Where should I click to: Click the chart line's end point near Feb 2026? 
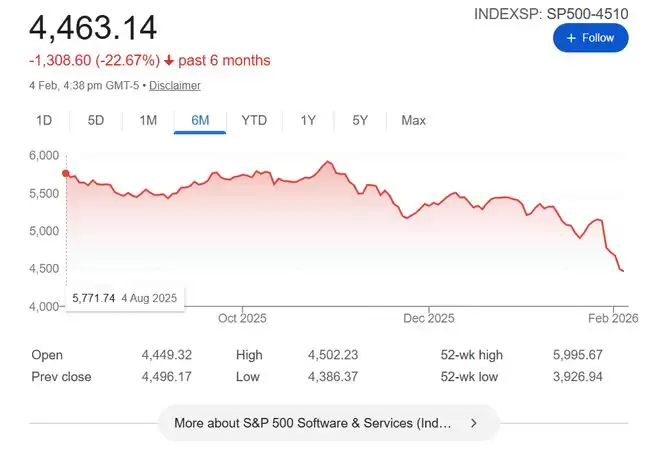[623, 271]
